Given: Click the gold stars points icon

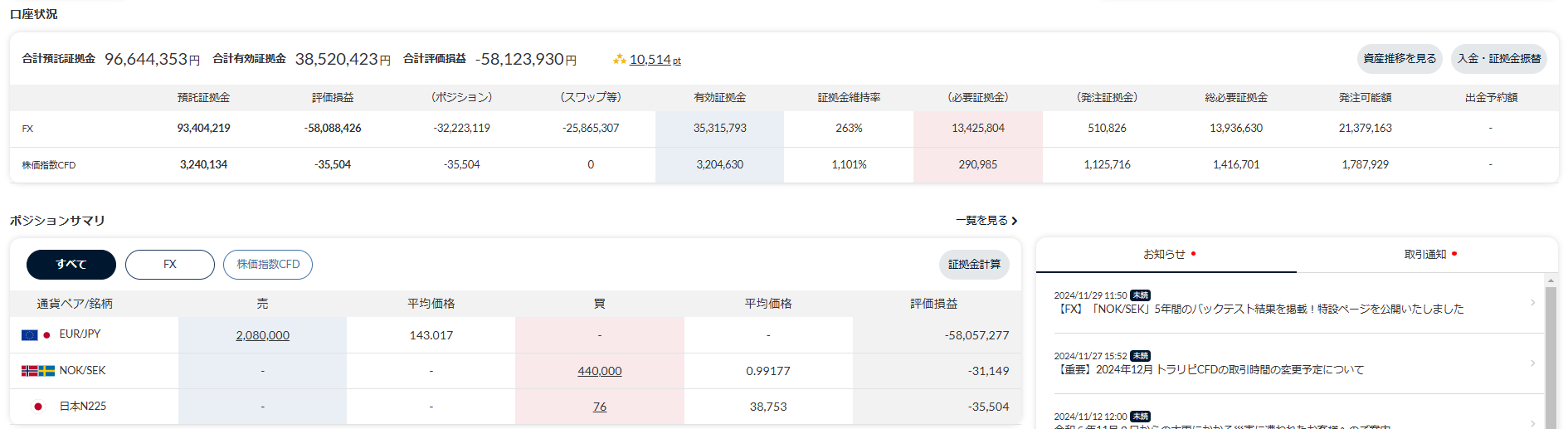Looking at the screenshot, I should pos(619,60).
